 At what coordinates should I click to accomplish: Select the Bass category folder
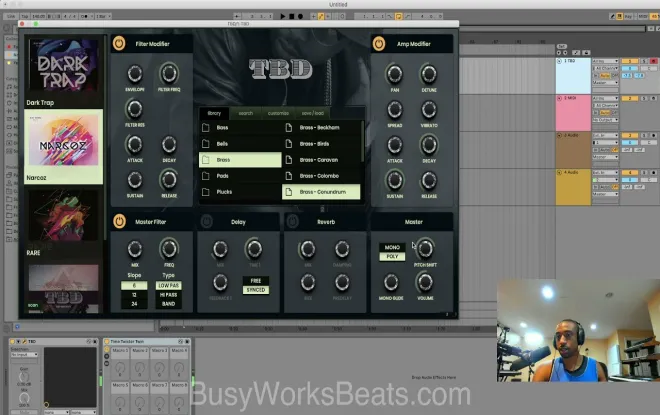[240, 128]
